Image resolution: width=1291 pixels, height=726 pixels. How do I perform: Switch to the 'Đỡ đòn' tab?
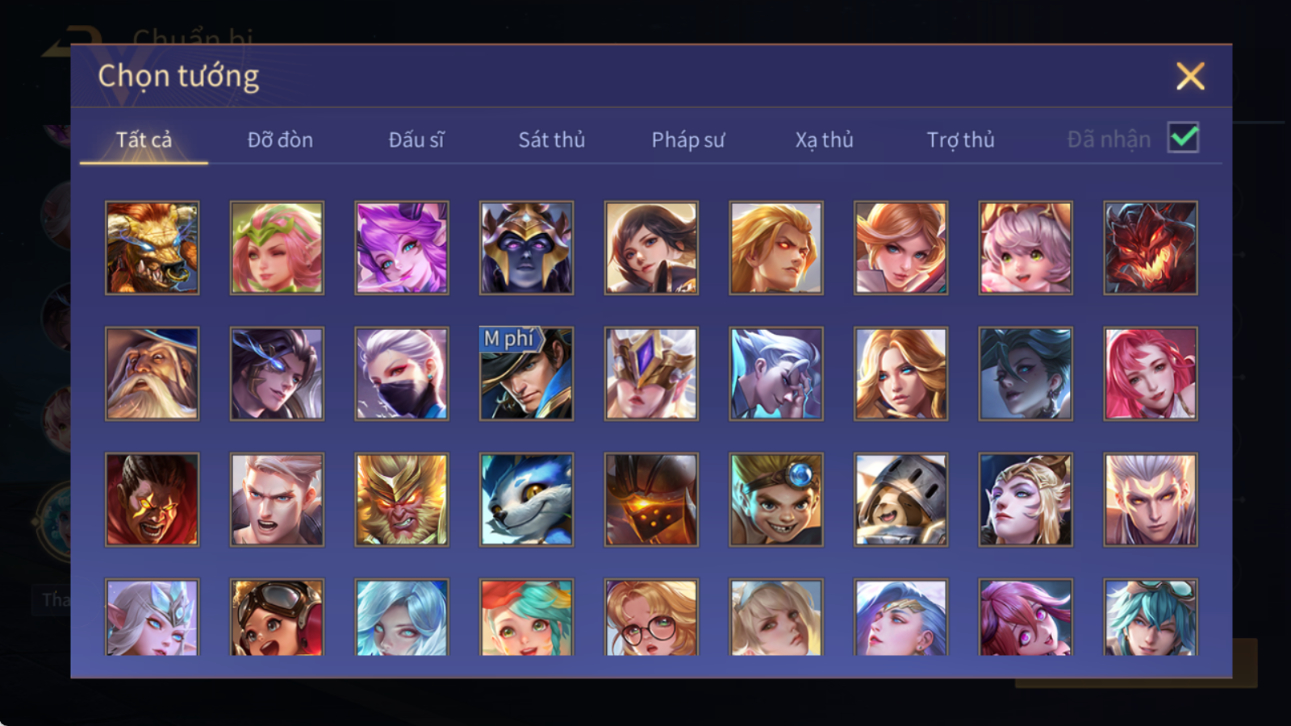coord(280,140)
